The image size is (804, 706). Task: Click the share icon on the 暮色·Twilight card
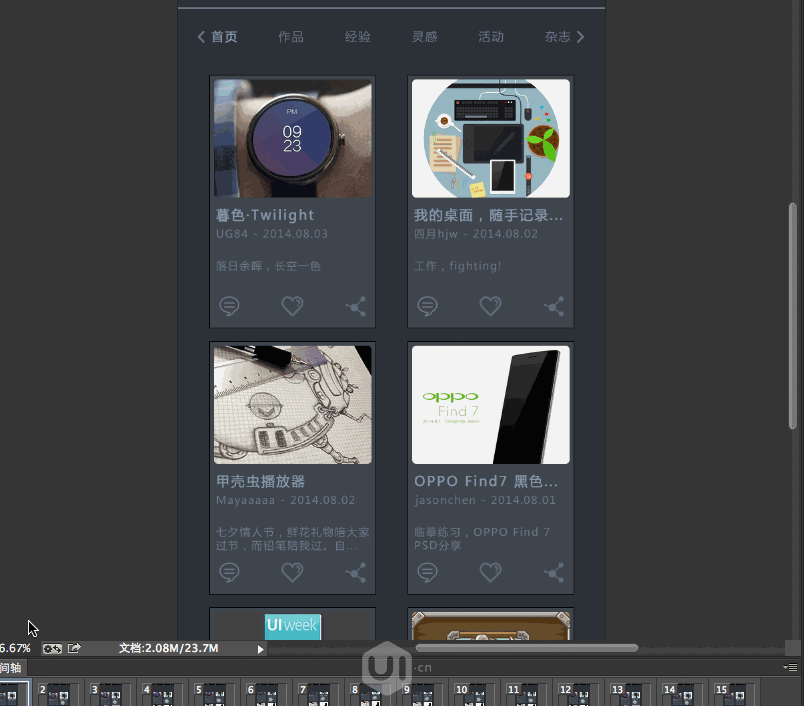[355, 306]
